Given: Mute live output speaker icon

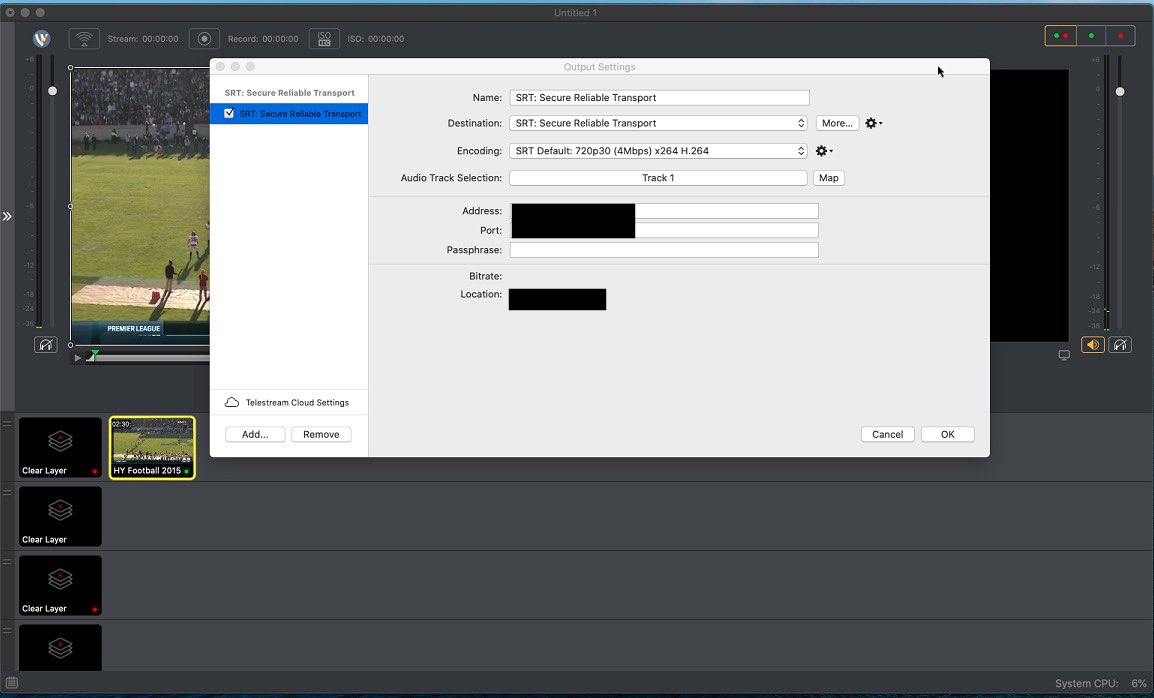Looking at the screenshot, I should coord(1092,345).
